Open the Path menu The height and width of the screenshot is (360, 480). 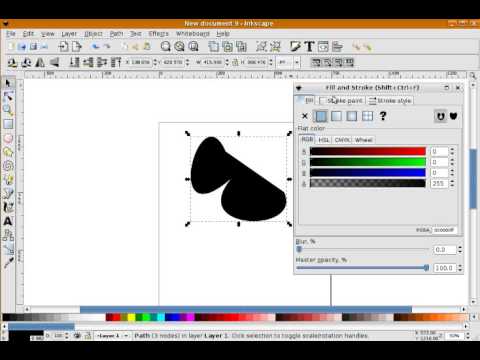click(x=116, y=34)
